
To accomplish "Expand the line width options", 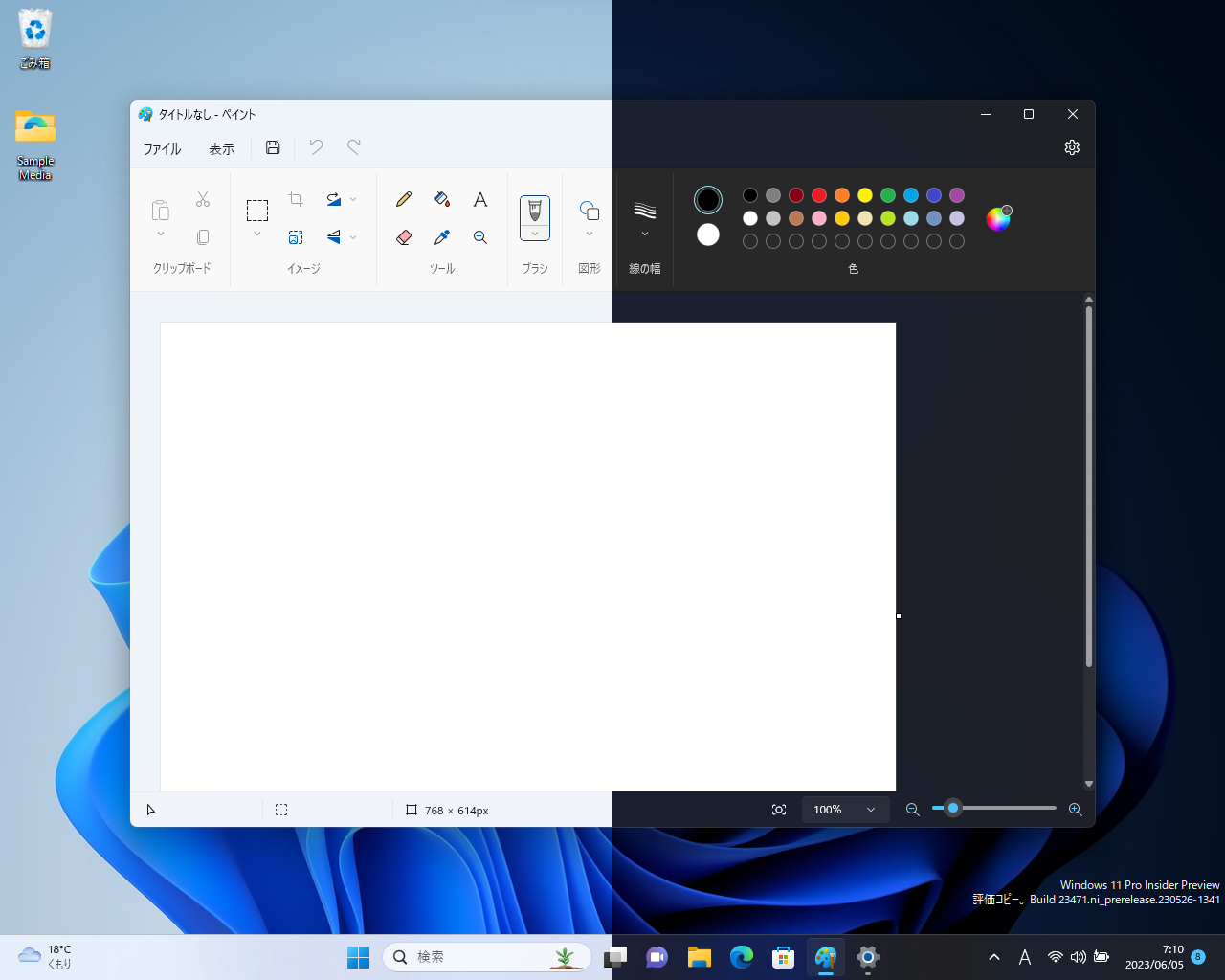I will pos(644,233).
